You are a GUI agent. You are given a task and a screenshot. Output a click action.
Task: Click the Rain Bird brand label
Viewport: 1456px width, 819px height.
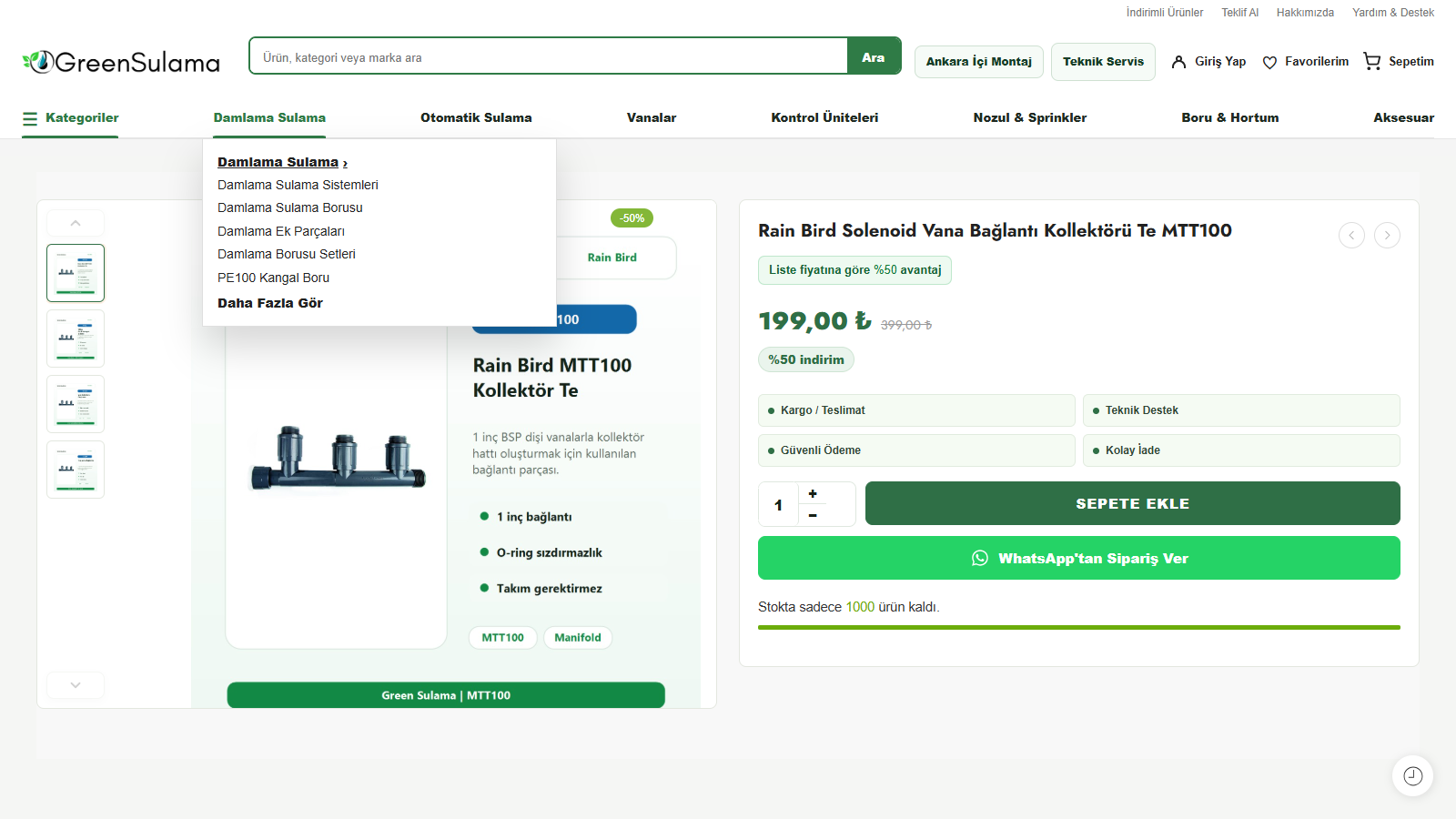[x=612, y=258]
